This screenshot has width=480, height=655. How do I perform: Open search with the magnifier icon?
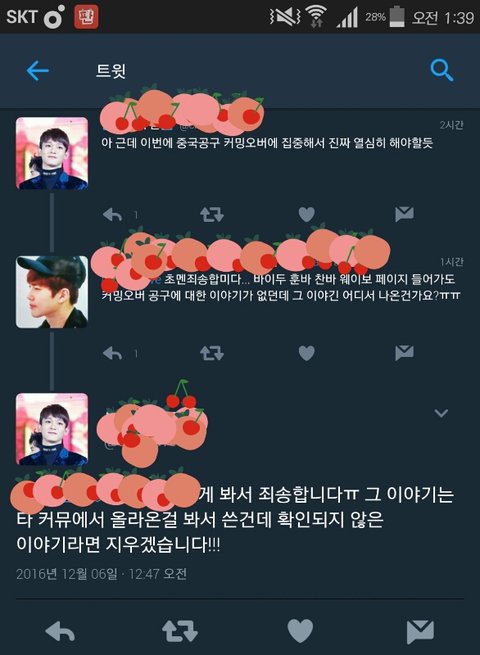[442, 70]
